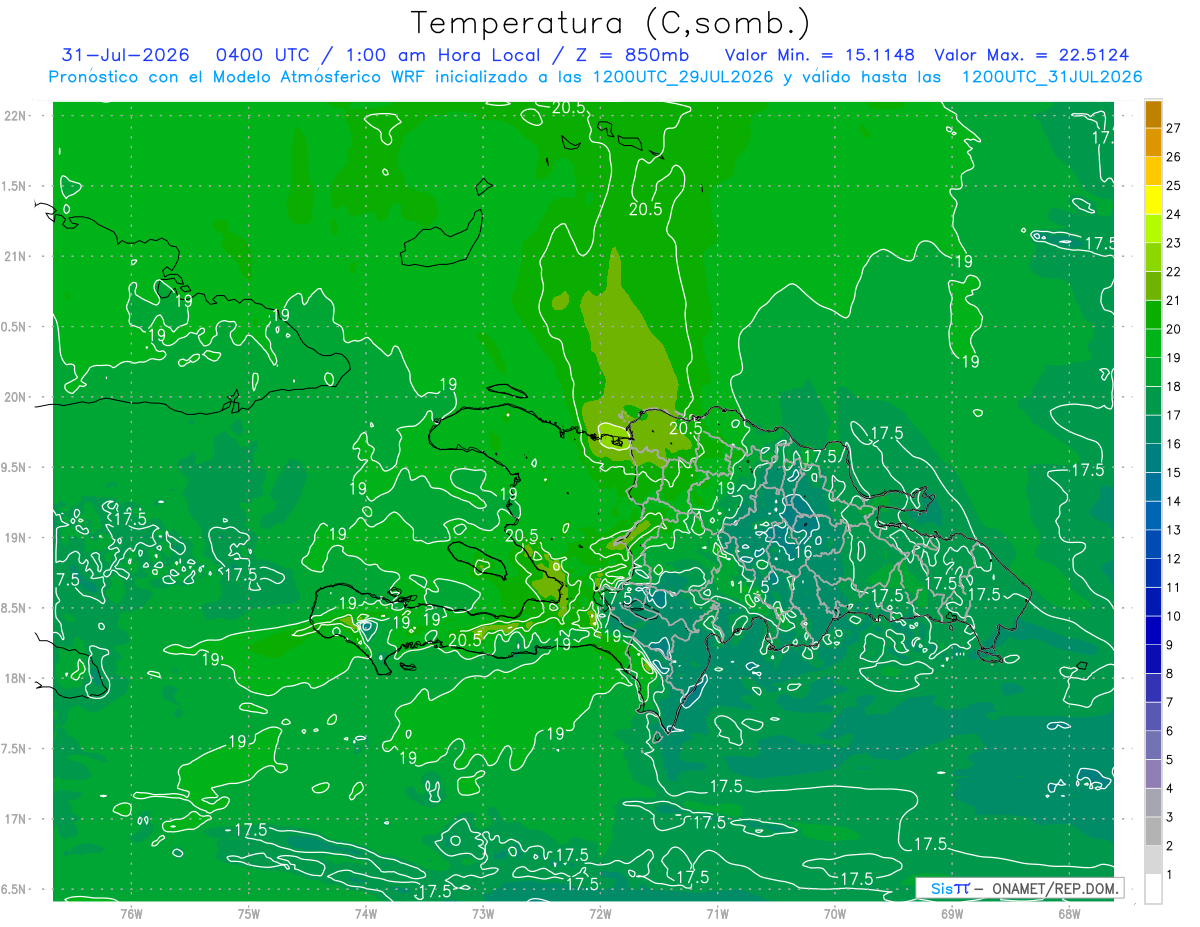Click the '1200UTC_29JUL2026' initialization time
The height and width of the screenshot is (927, 1200).
tap(683, 77)
